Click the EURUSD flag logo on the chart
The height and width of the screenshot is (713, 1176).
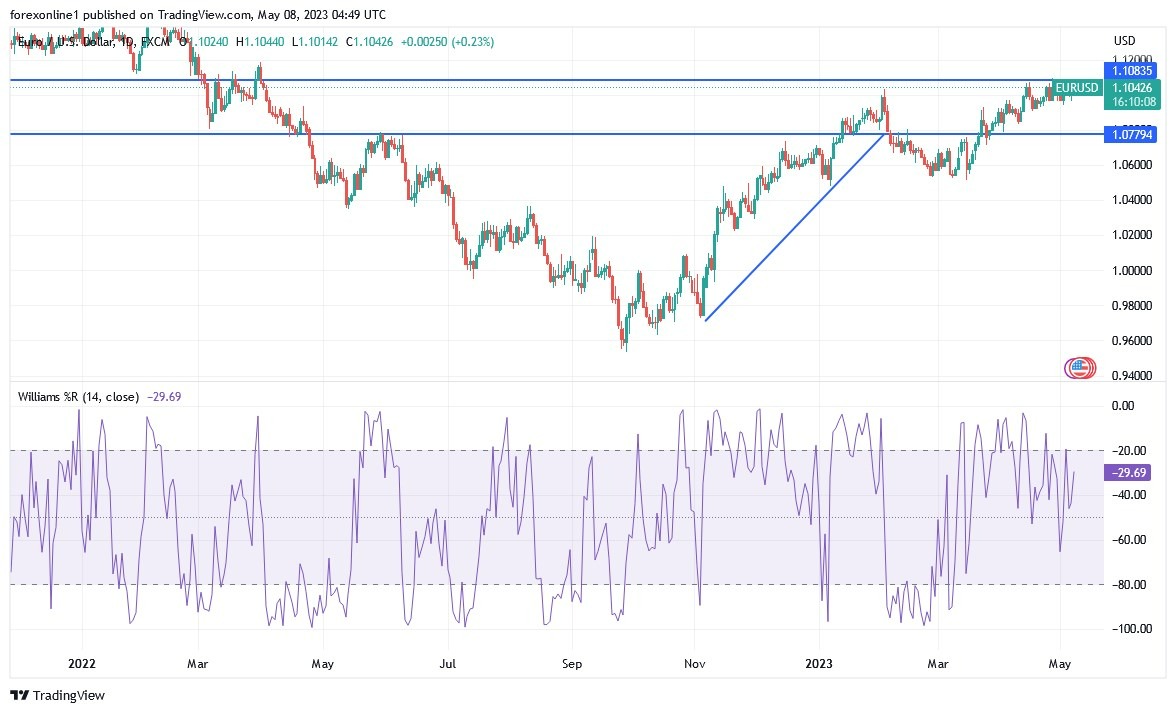(x=1078, y=368)
